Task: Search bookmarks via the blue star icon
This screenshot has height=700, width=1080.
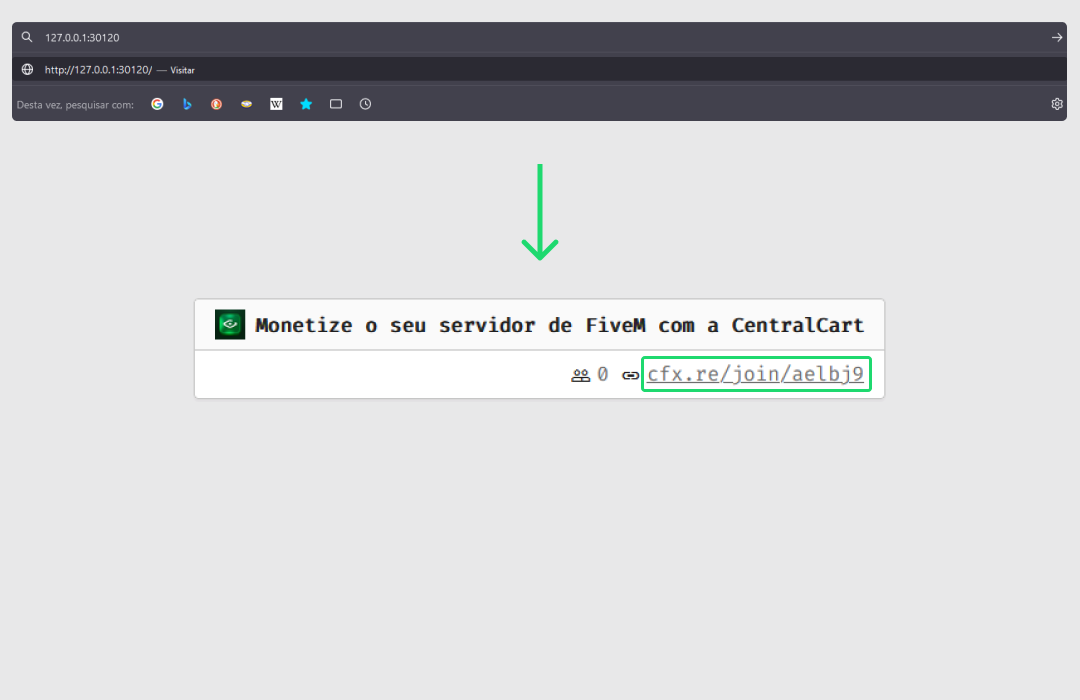Action: 307,104
